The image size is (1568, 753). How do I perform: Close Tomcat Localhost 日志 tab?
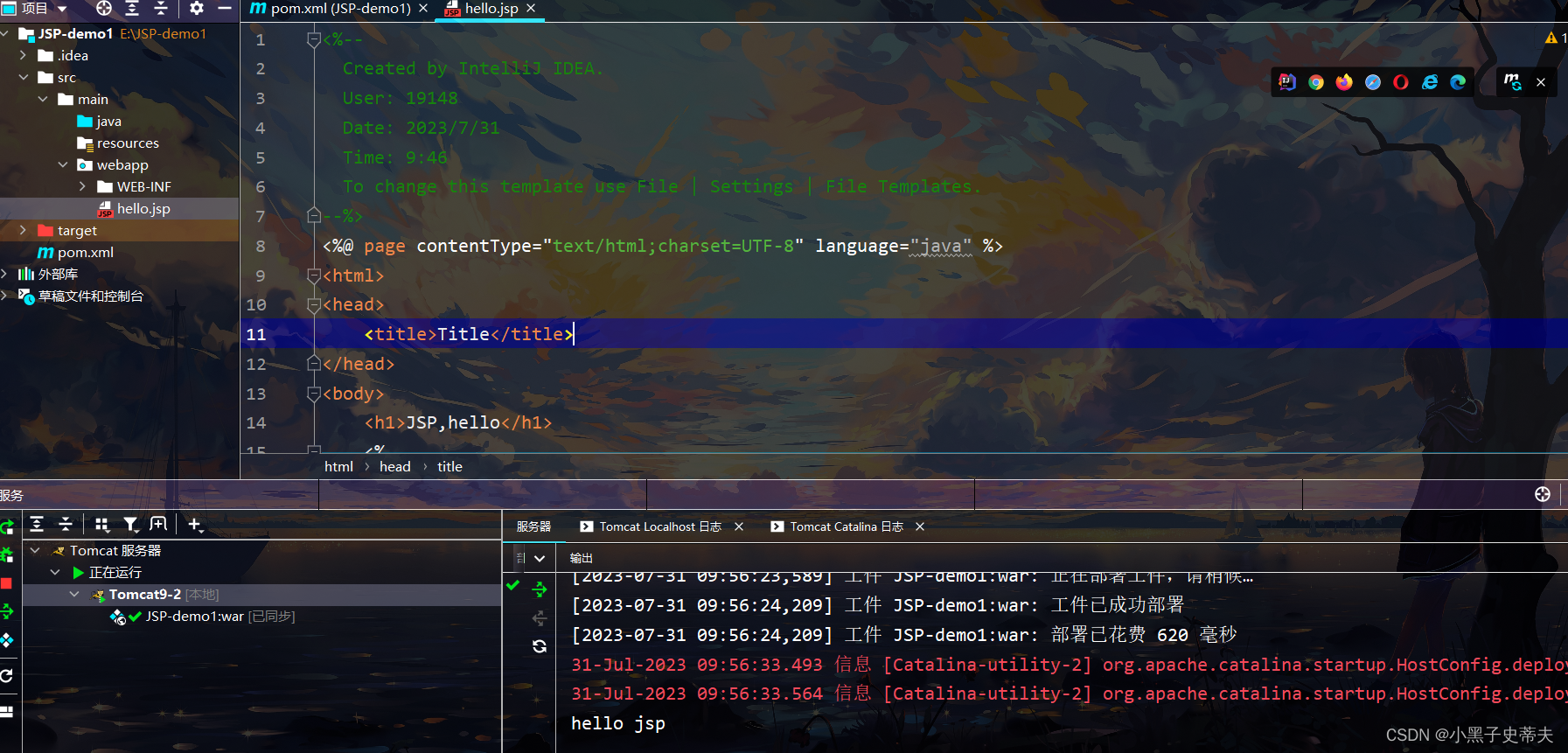point(739,526)
